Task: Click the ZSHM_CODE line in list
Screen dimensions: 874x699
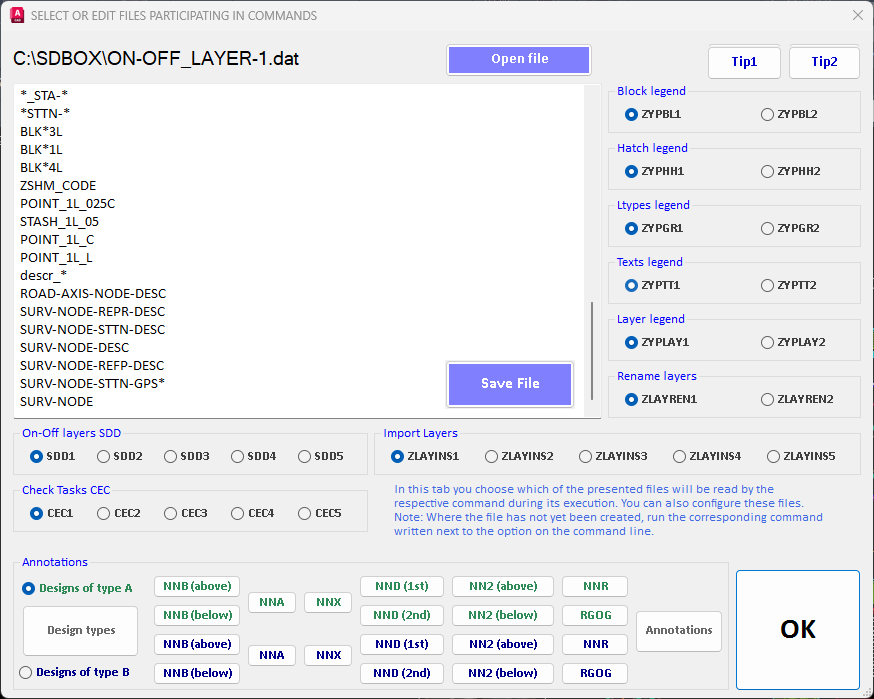Action: coord(58,186)
